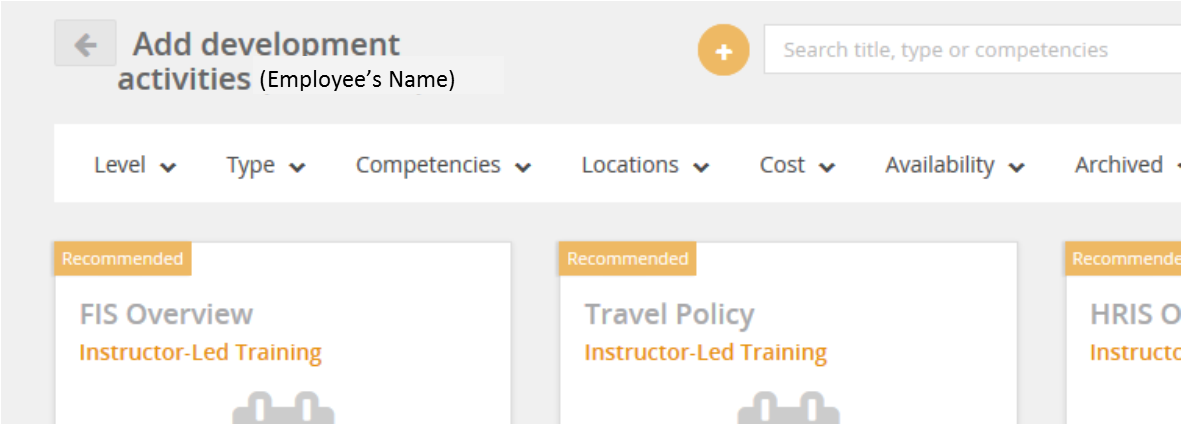Click the Level dropdown chevron icon
Image resolution: width=1182 pixels, height=425 pixels.
pyautogui.click(x=168, y=167)
